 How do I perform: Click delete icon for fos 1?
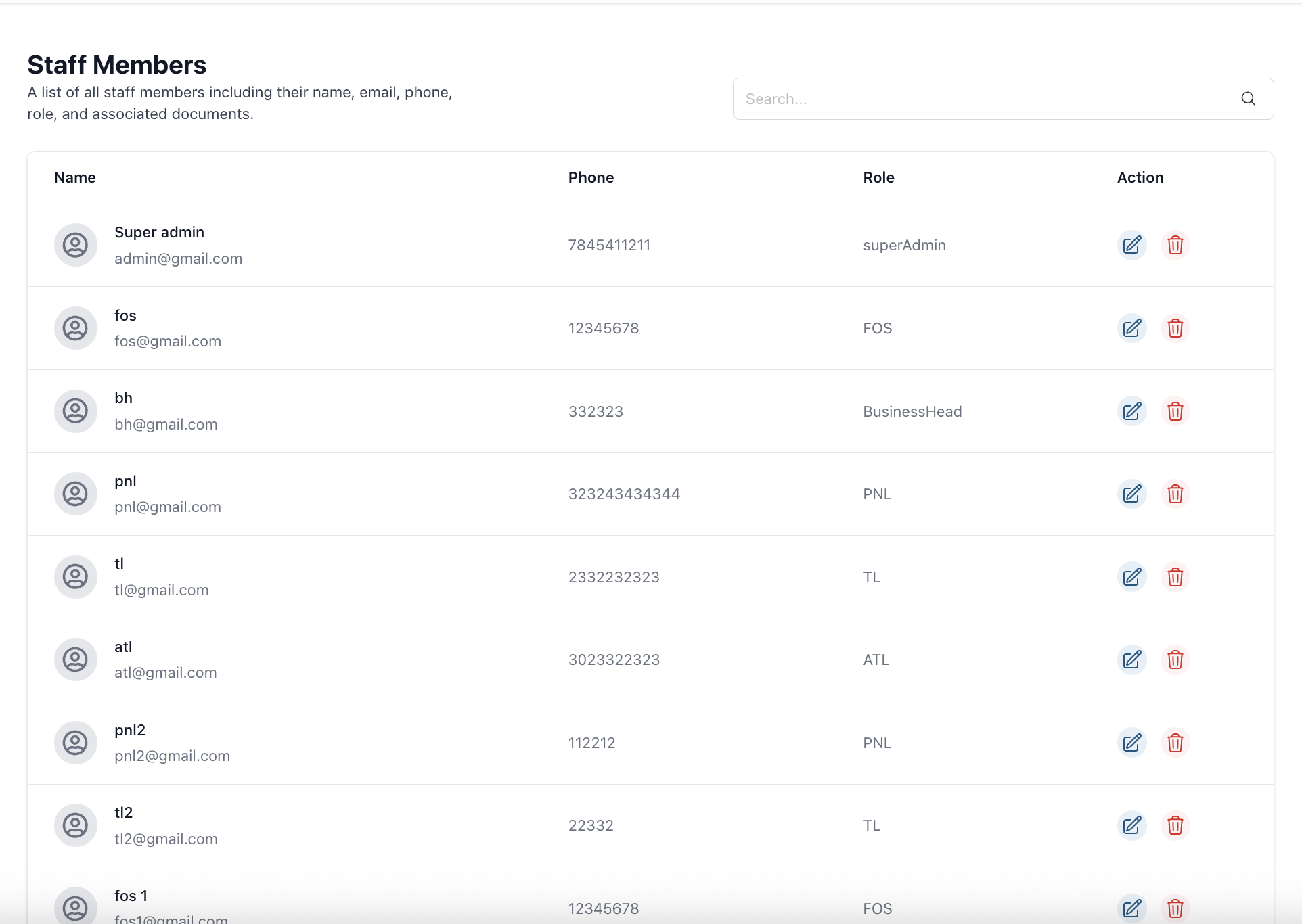(1175, 908)
